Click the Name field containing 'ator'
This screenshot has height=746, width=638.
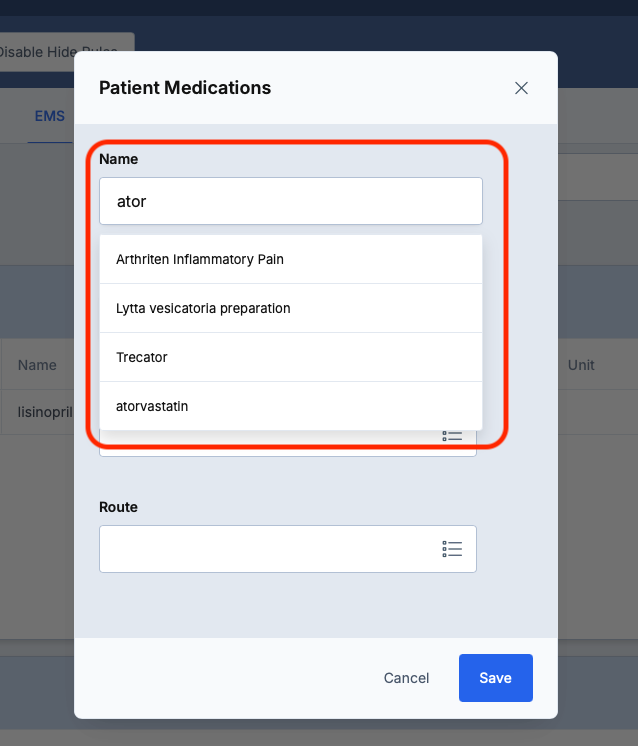tap(290, 201)
